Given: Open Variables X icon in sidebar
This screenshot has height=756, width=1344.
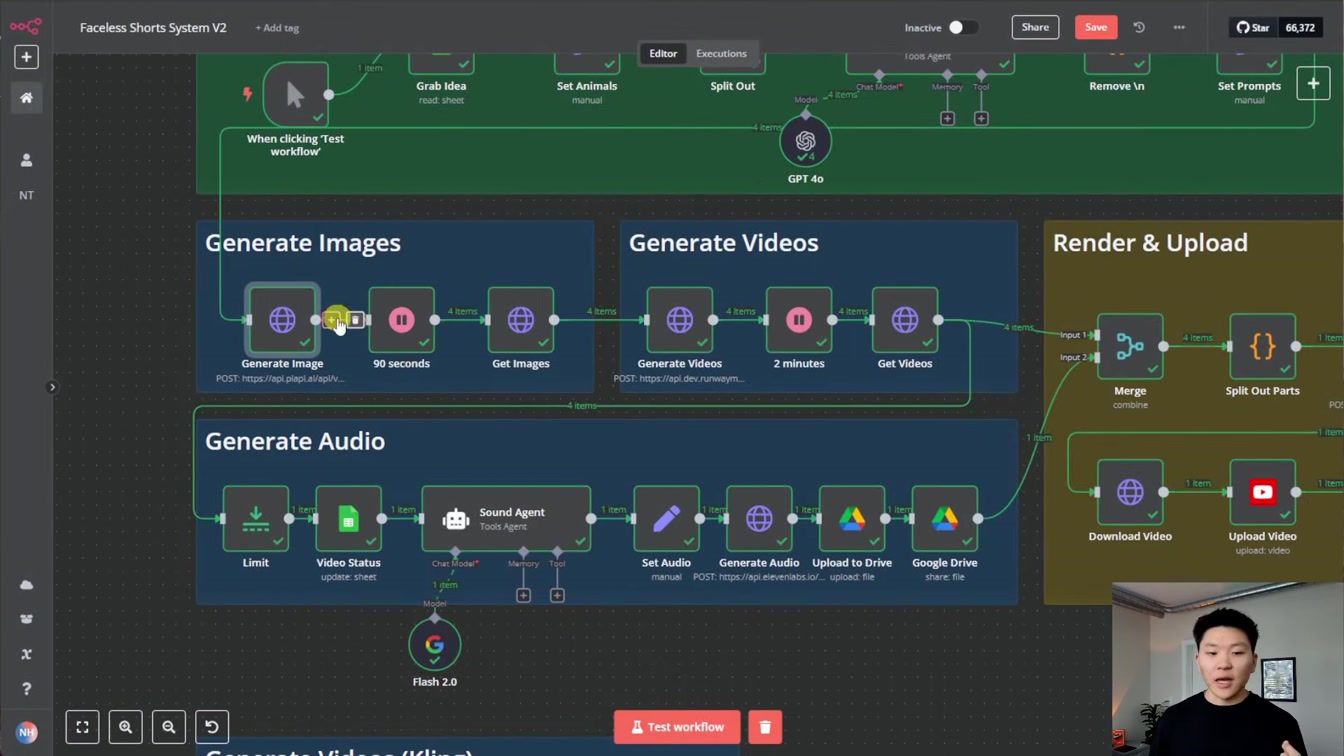Looking at the screenshot, I should 27,654.
